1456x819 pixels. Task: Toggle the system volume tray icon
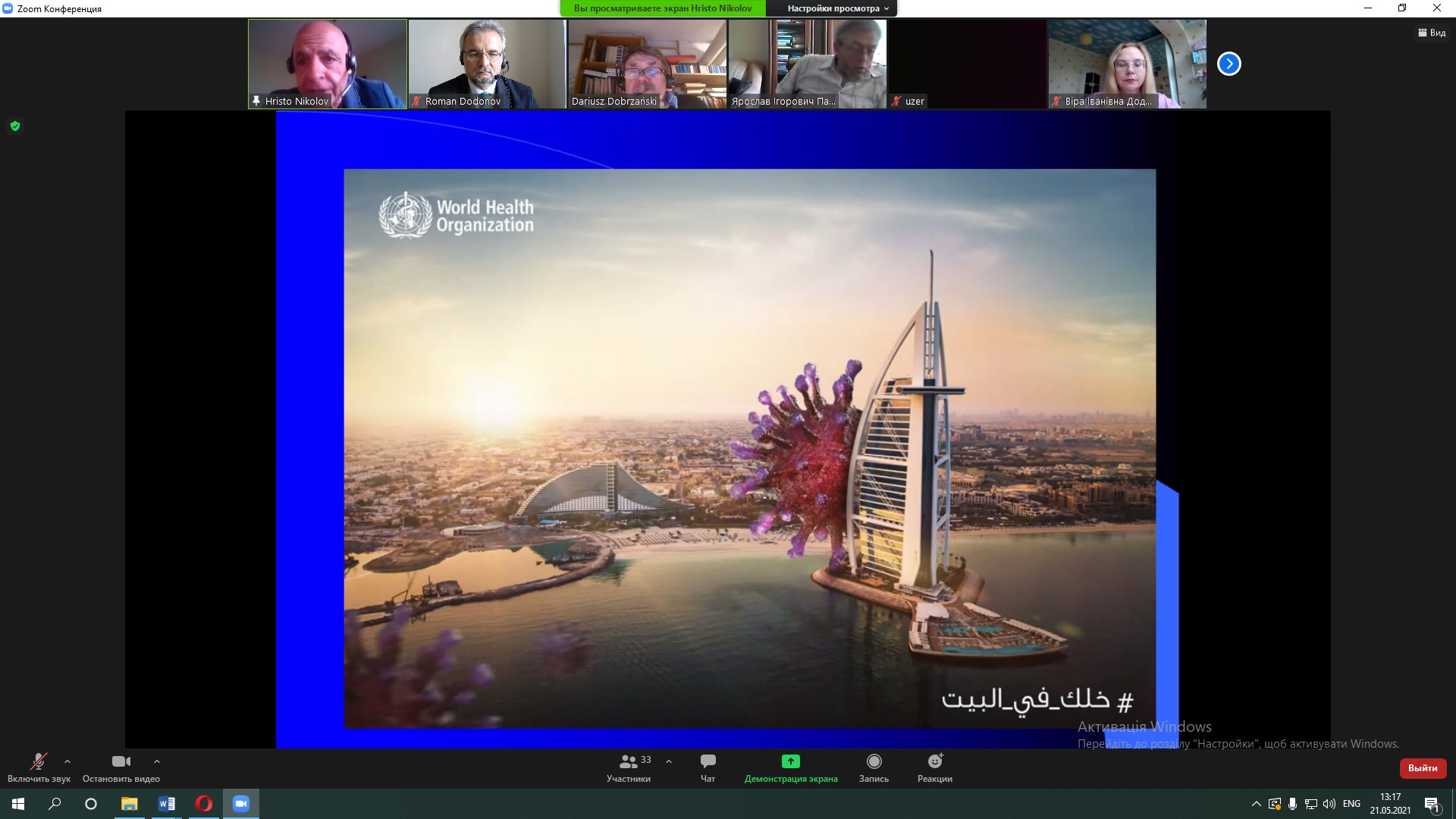pyautogui.click(x=1329, y=804)
